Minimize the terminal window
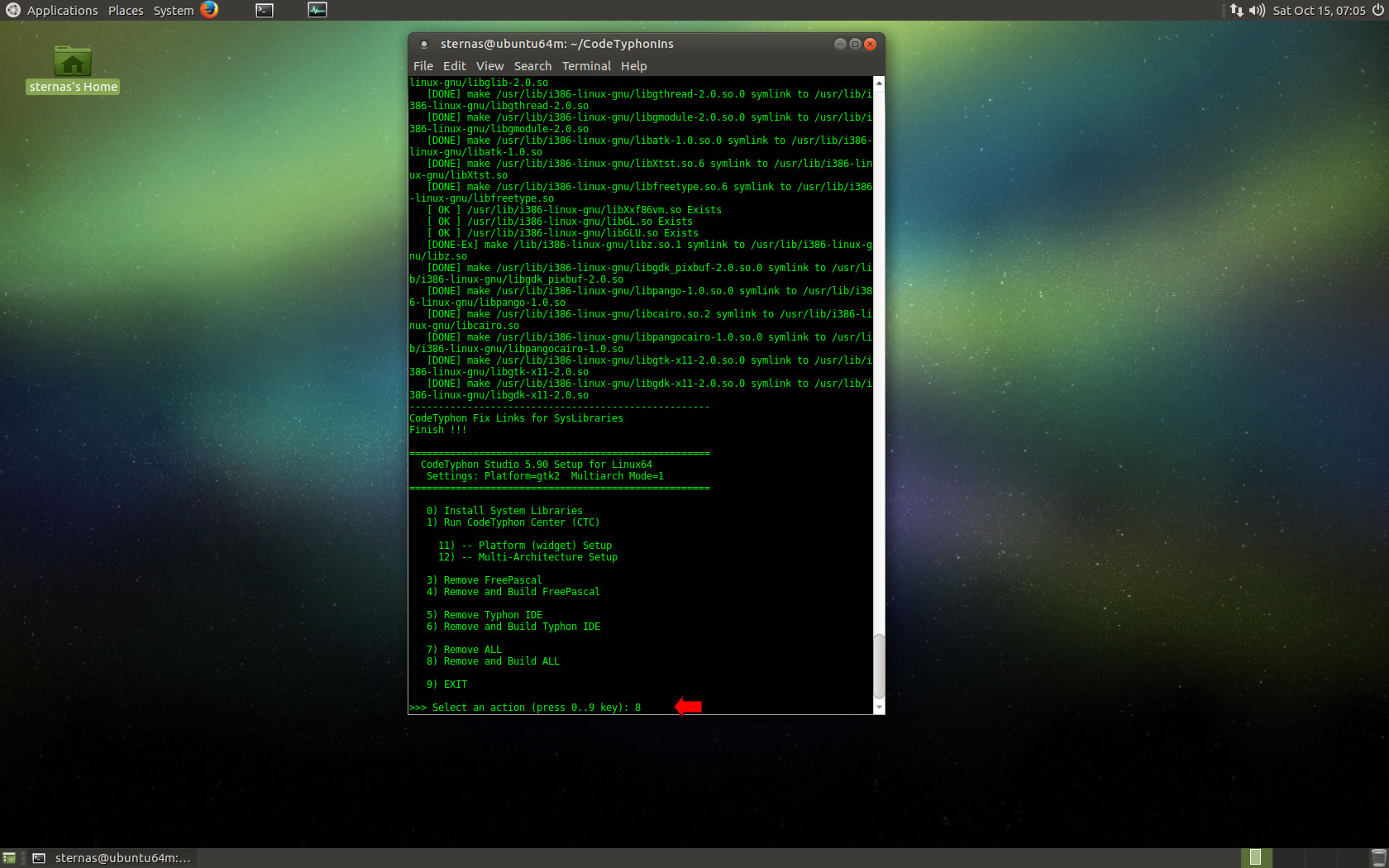 840,44
